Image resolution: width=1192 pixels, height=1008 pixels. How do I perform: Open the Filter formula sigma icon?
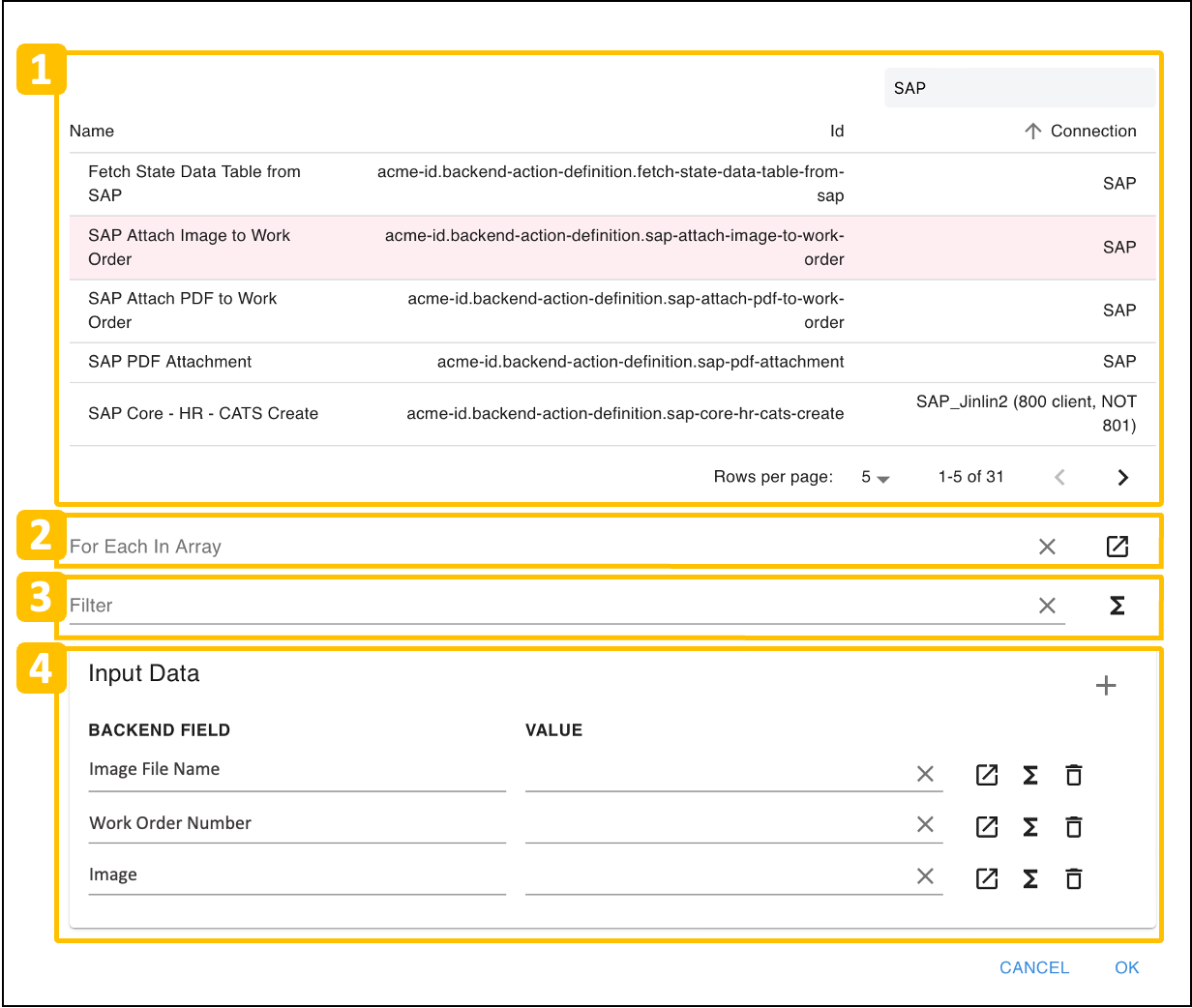click(1117, 606)
